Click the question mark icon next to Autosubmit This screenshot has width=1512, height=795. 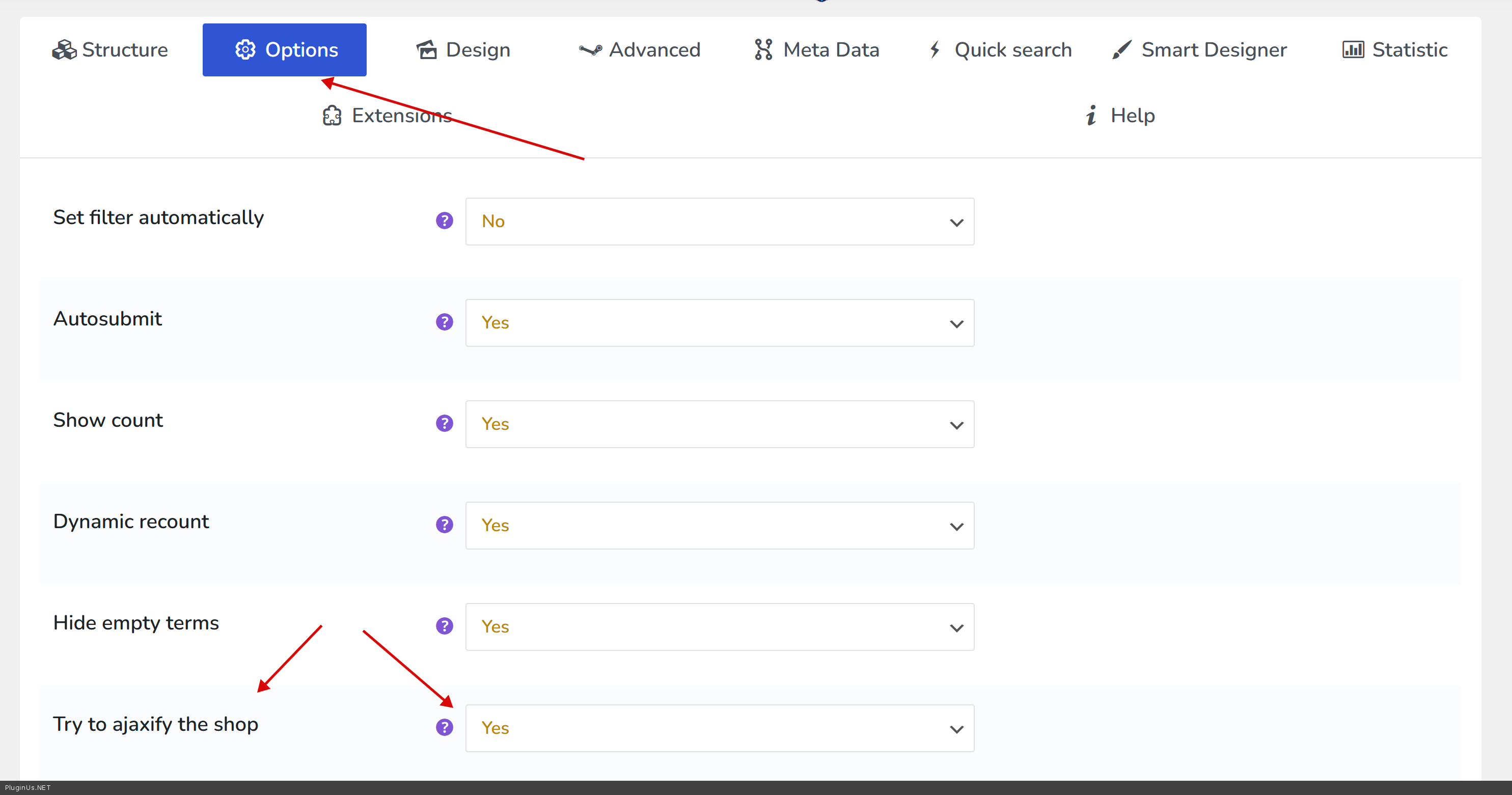point(444,322)
